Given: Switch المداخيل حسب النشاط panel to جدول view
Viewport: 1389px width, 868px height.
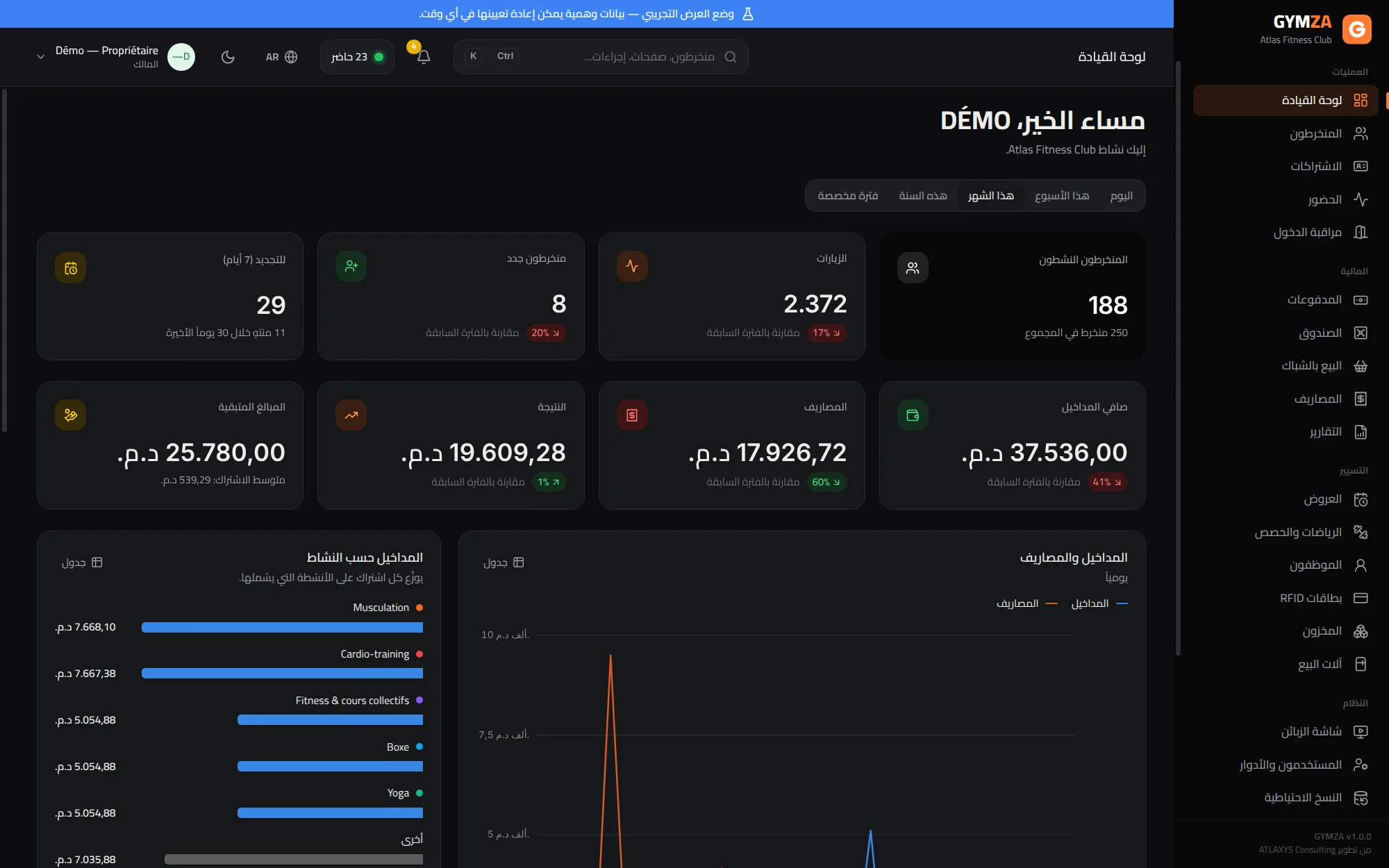Looking at the screenshot, I should [x=82, y=562].
